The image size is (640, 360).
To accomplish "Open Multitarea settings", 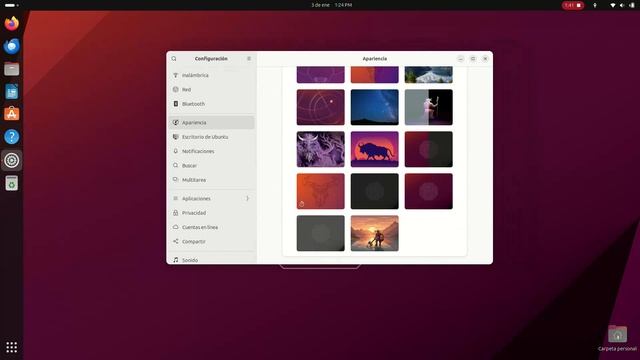I will [x=211, y=180].
